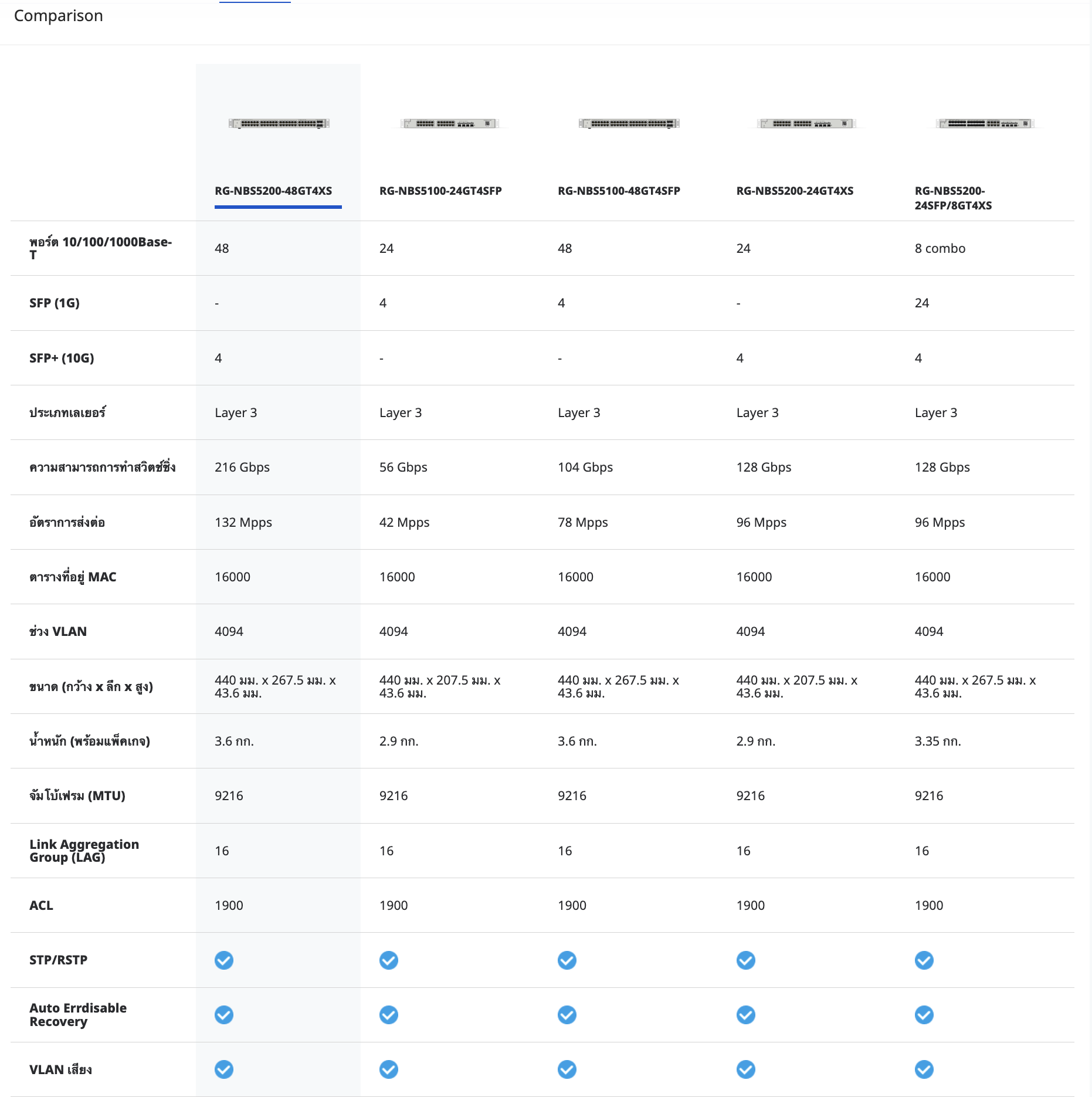Open the RG-NBS5200-24SFP/8GT4XS product link
Screen dimensions: 1092x1097
[x=953, y=198]
